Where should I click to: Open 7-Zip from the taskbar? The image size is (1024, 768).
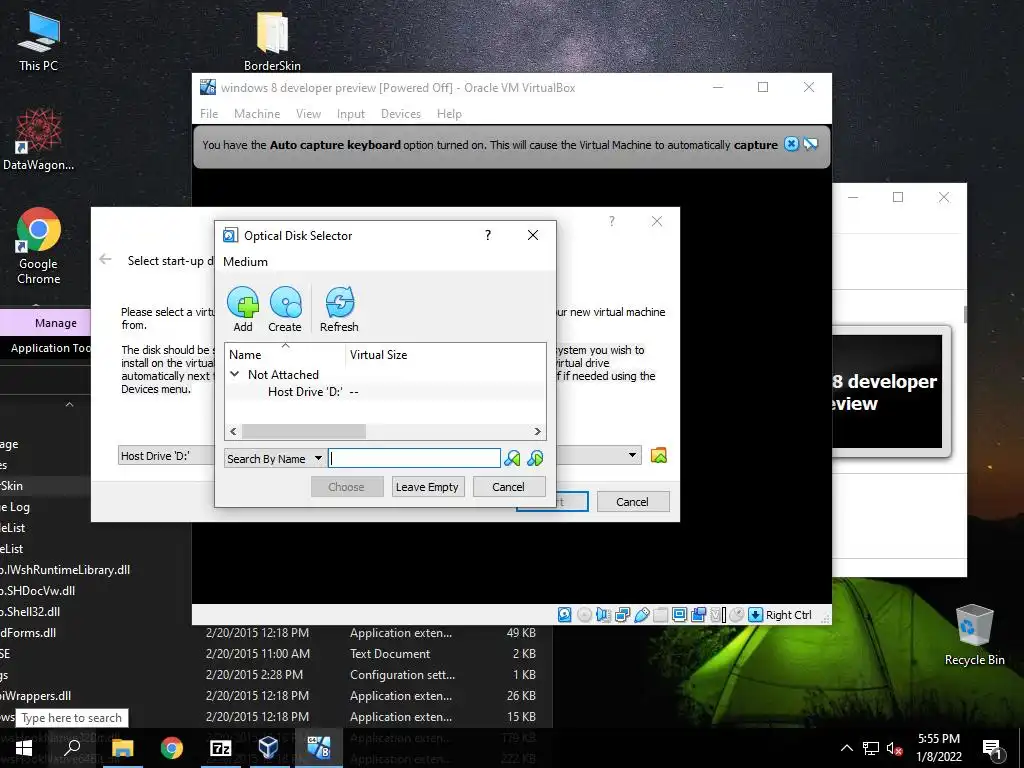coord(220,748)
